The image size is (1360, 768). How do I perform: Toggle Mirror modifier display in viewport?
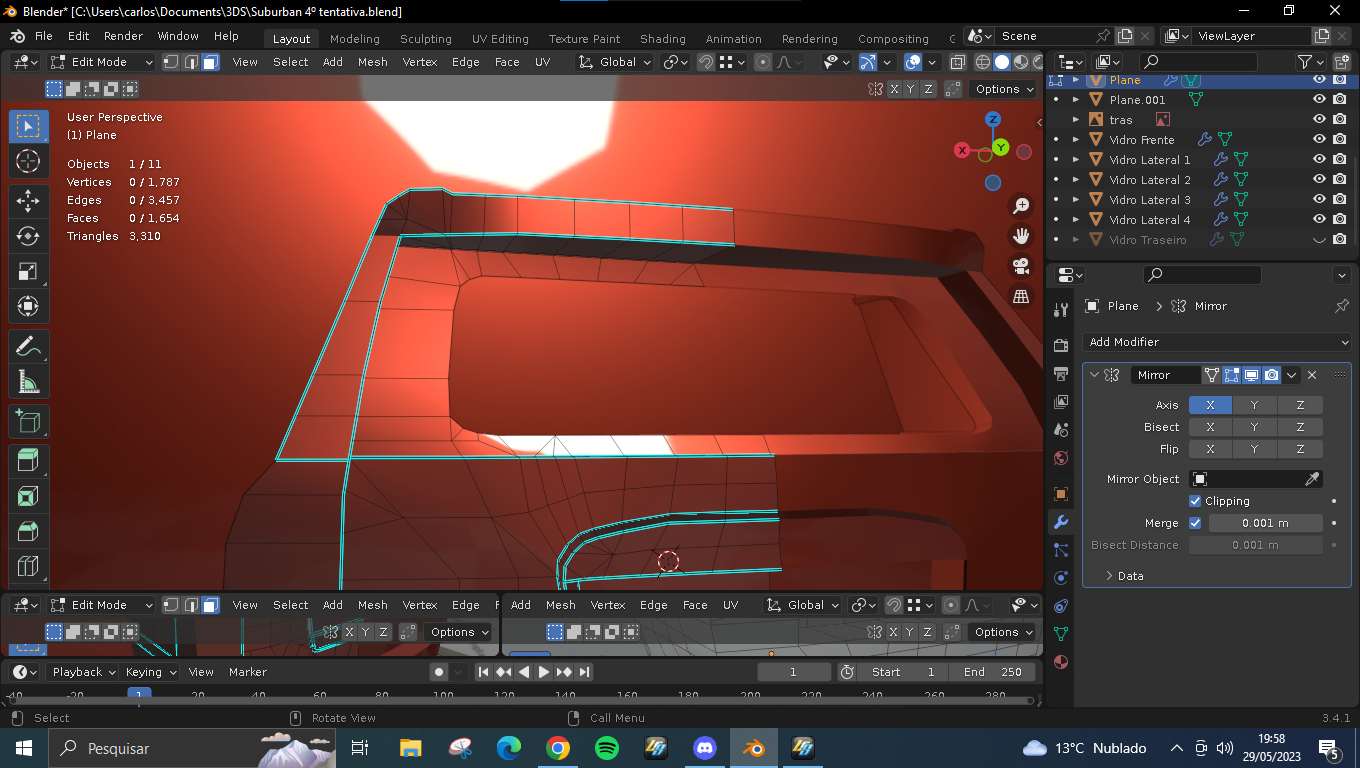[x=1251, y=375]
